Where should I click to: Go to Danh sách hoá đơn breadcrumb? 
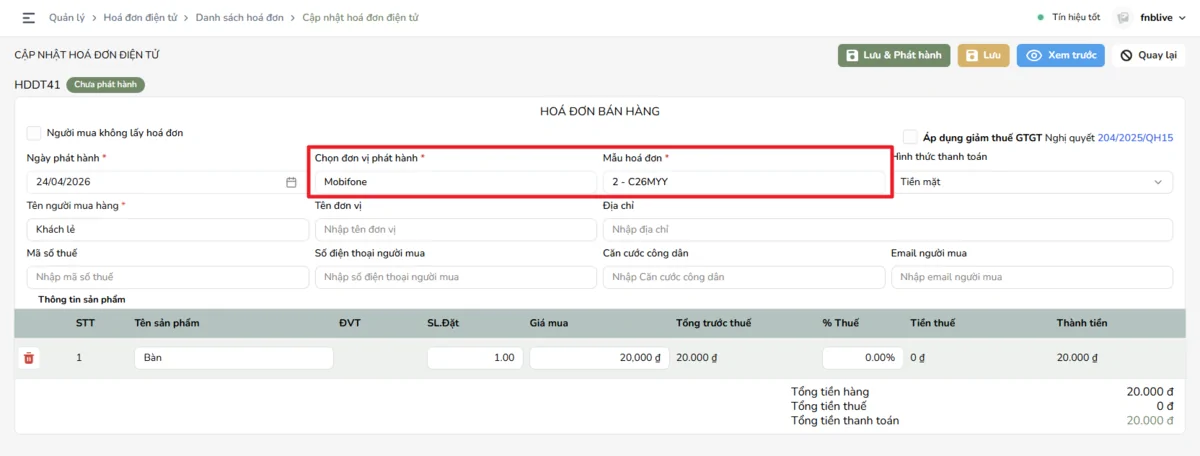click(239, 18)
